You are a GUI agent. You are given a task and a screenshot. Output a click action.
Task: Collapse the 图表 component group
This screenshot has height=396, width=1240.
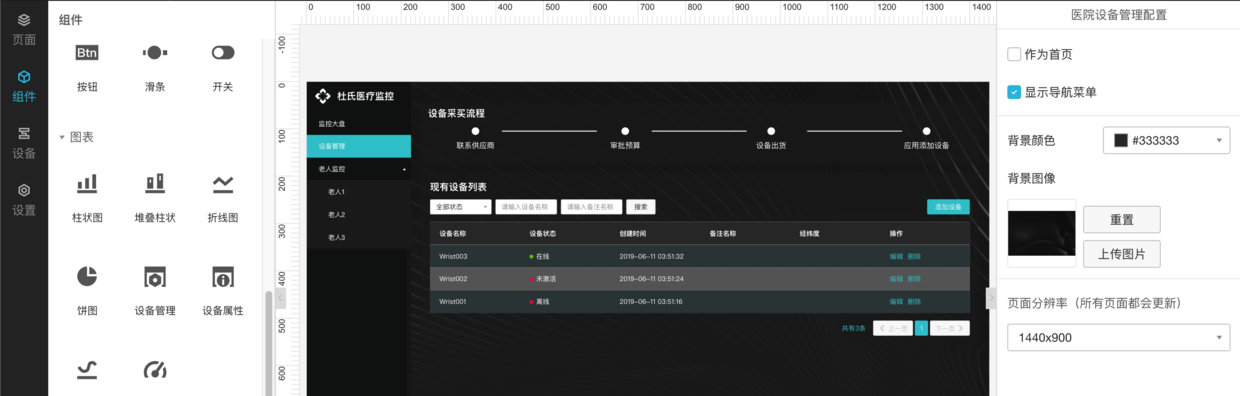(x=62, y=137)
